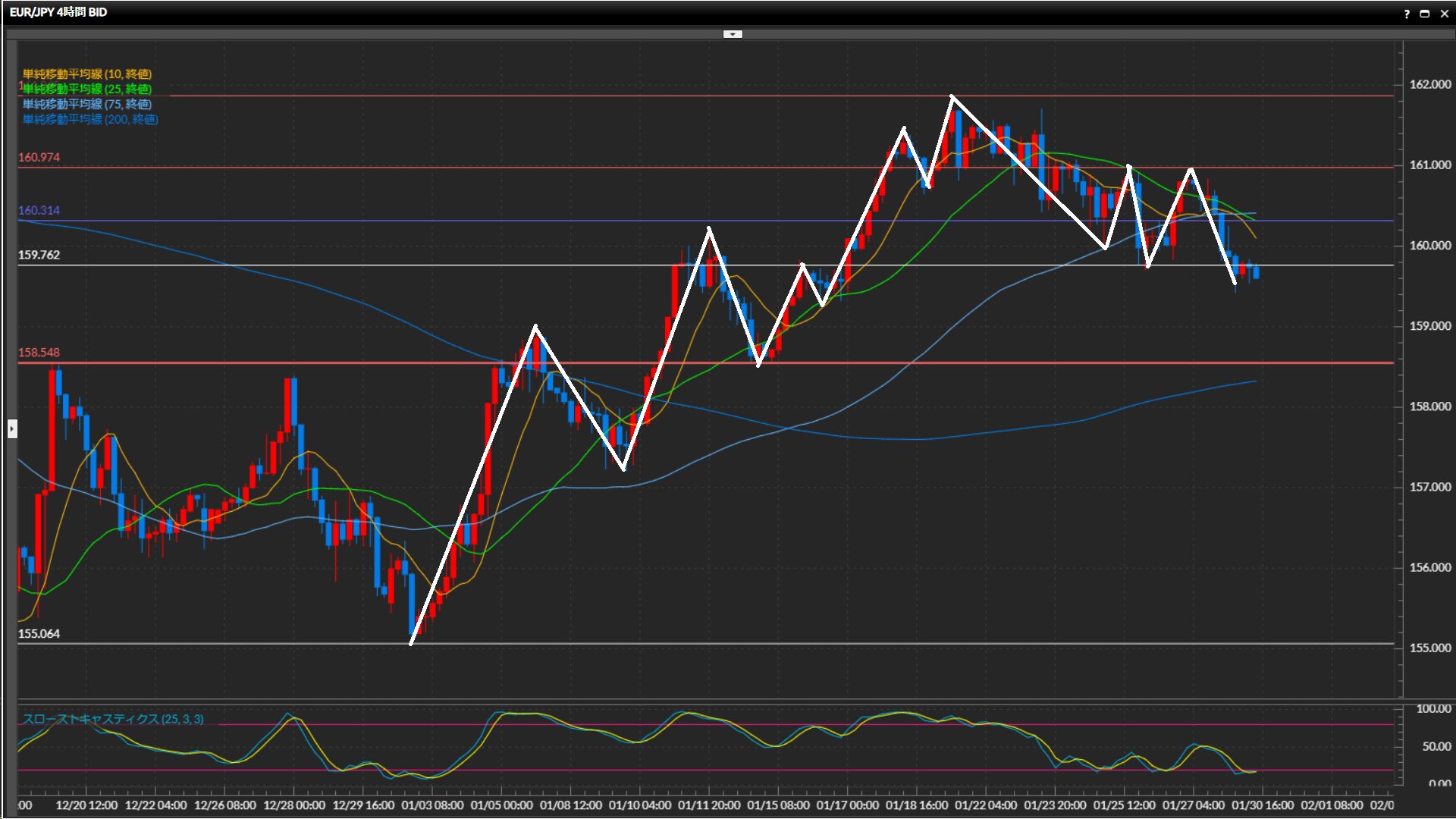The height and width of the screenshot is (819, 1456).
Task: Expand the left side panel arrow
Action: pos(12,429)
